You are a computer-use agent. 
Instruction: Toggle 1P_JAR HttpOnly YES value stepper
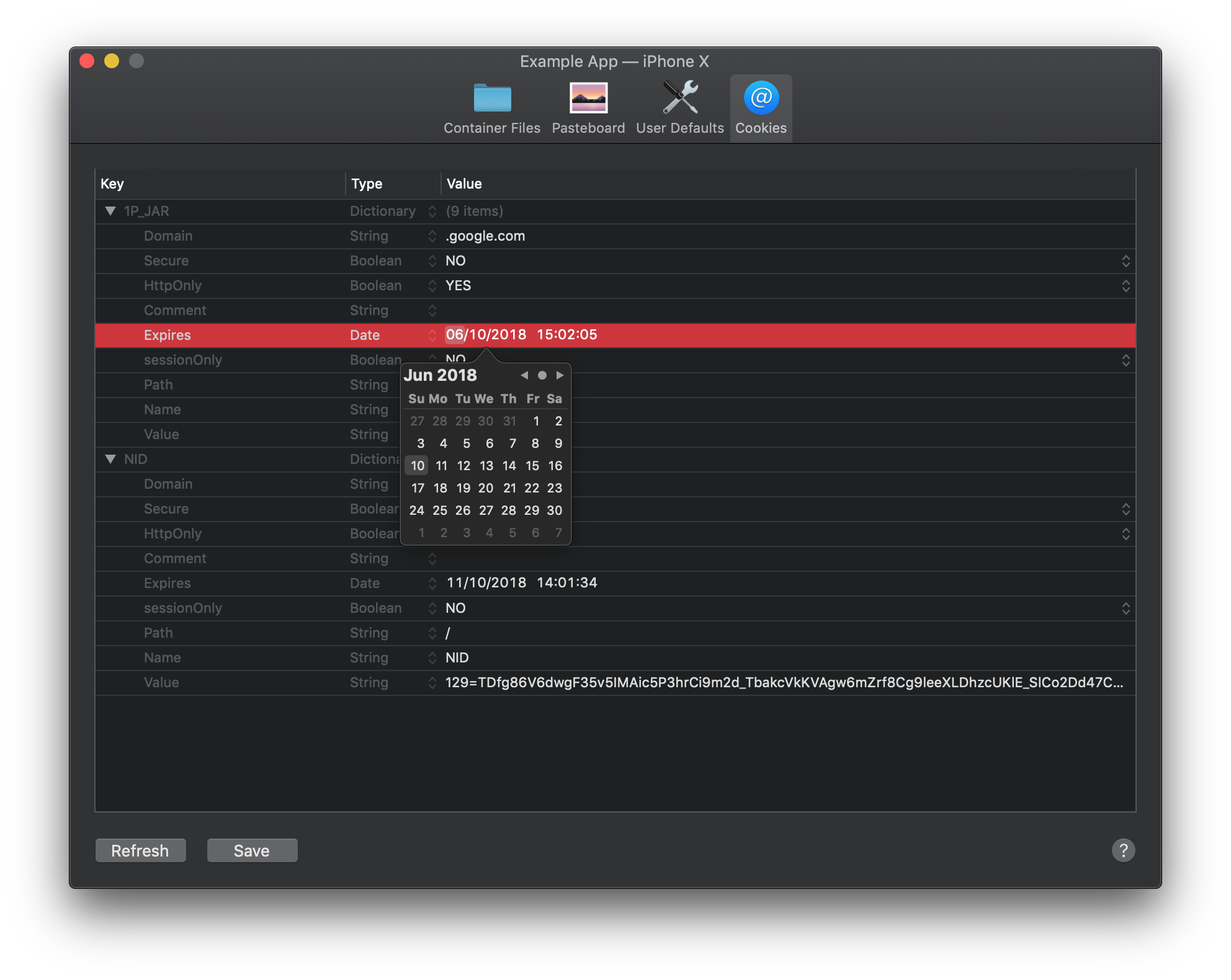[1126, 286]
